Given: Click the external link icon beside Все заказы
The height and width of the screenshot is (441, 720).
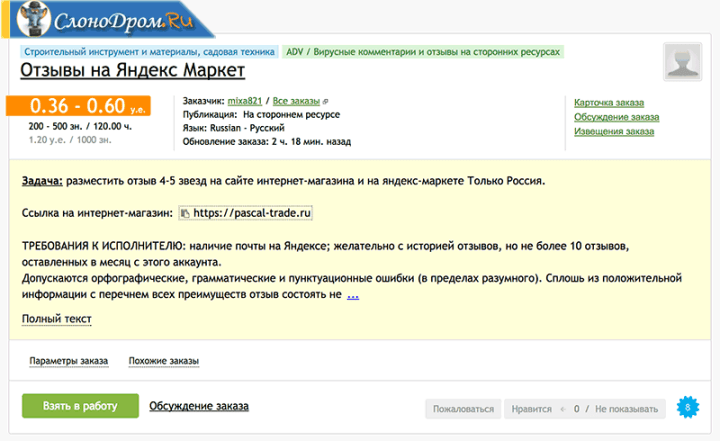Looking at the screenshot, I should (326, 102).
